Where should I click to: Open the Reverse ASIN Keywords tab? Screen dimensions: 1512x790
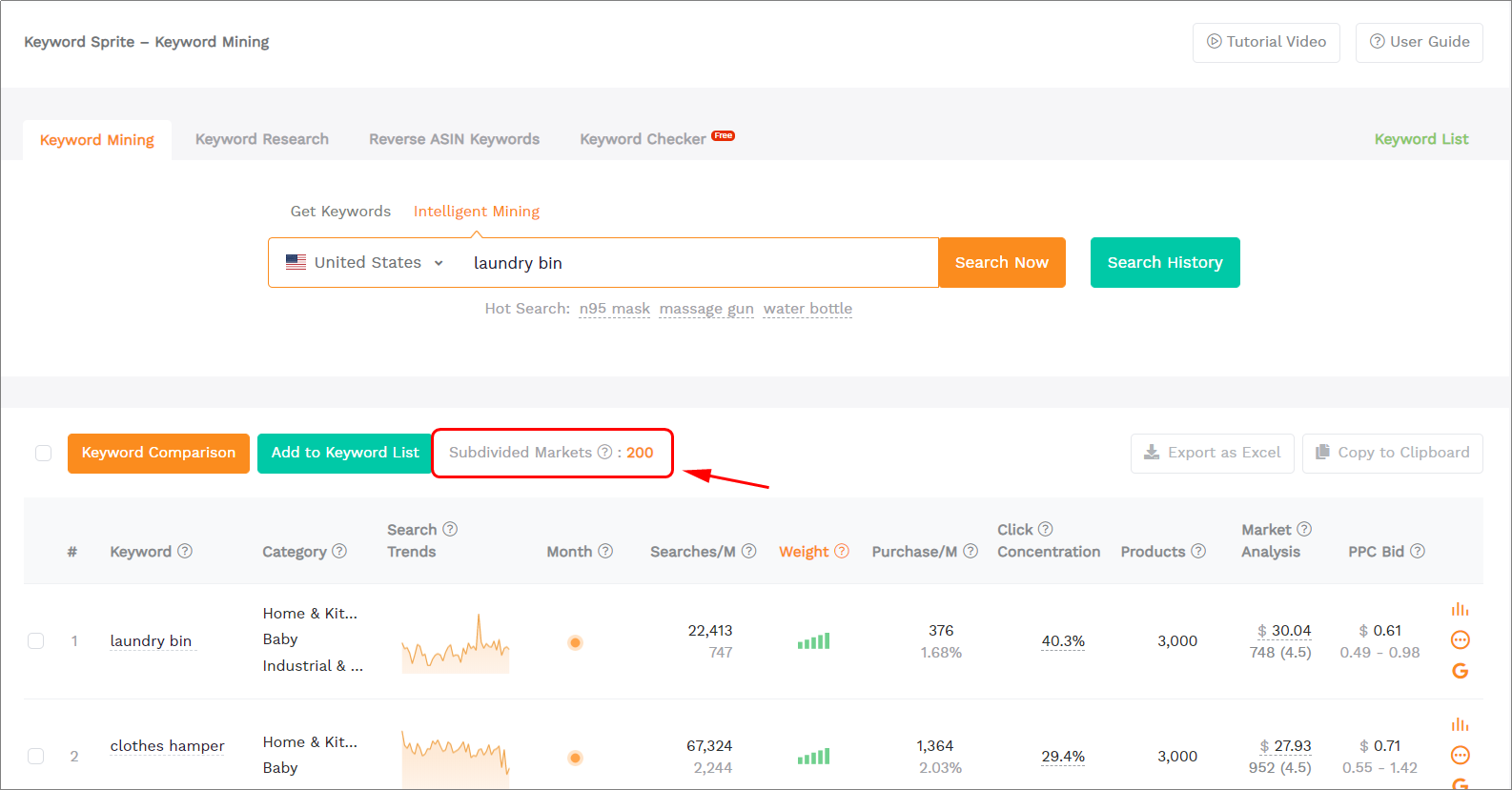coord(454,139)
